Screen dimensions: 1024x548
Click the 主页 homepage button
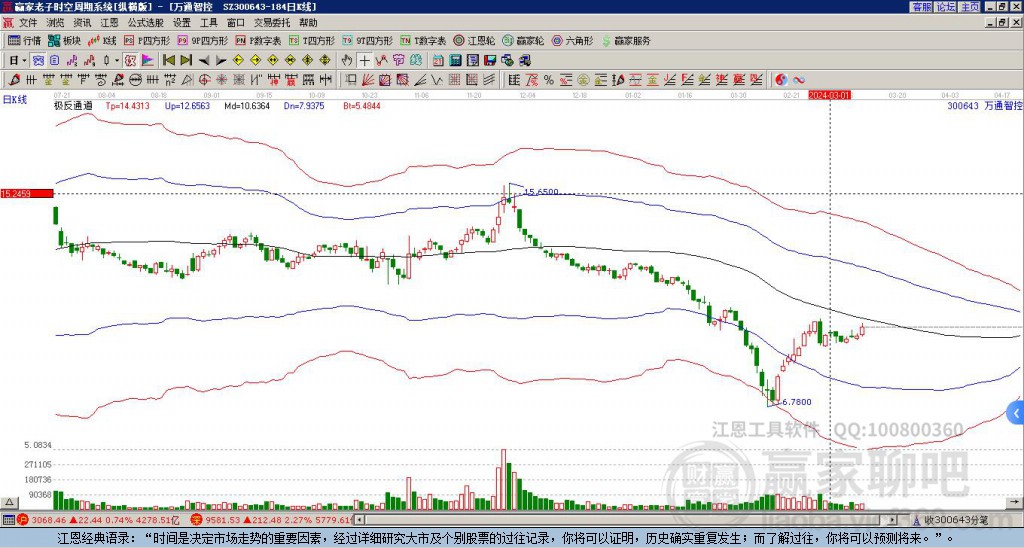(x=970, y=7)
